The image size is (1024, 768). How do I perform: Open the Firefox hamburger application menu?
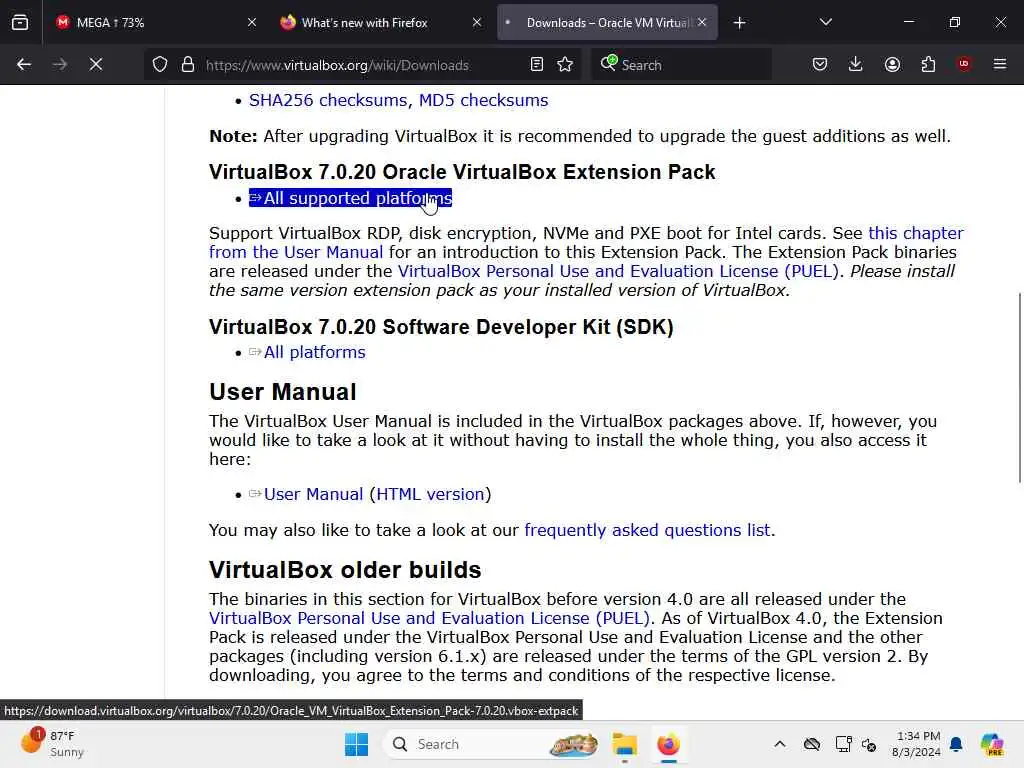point(1000,65)
